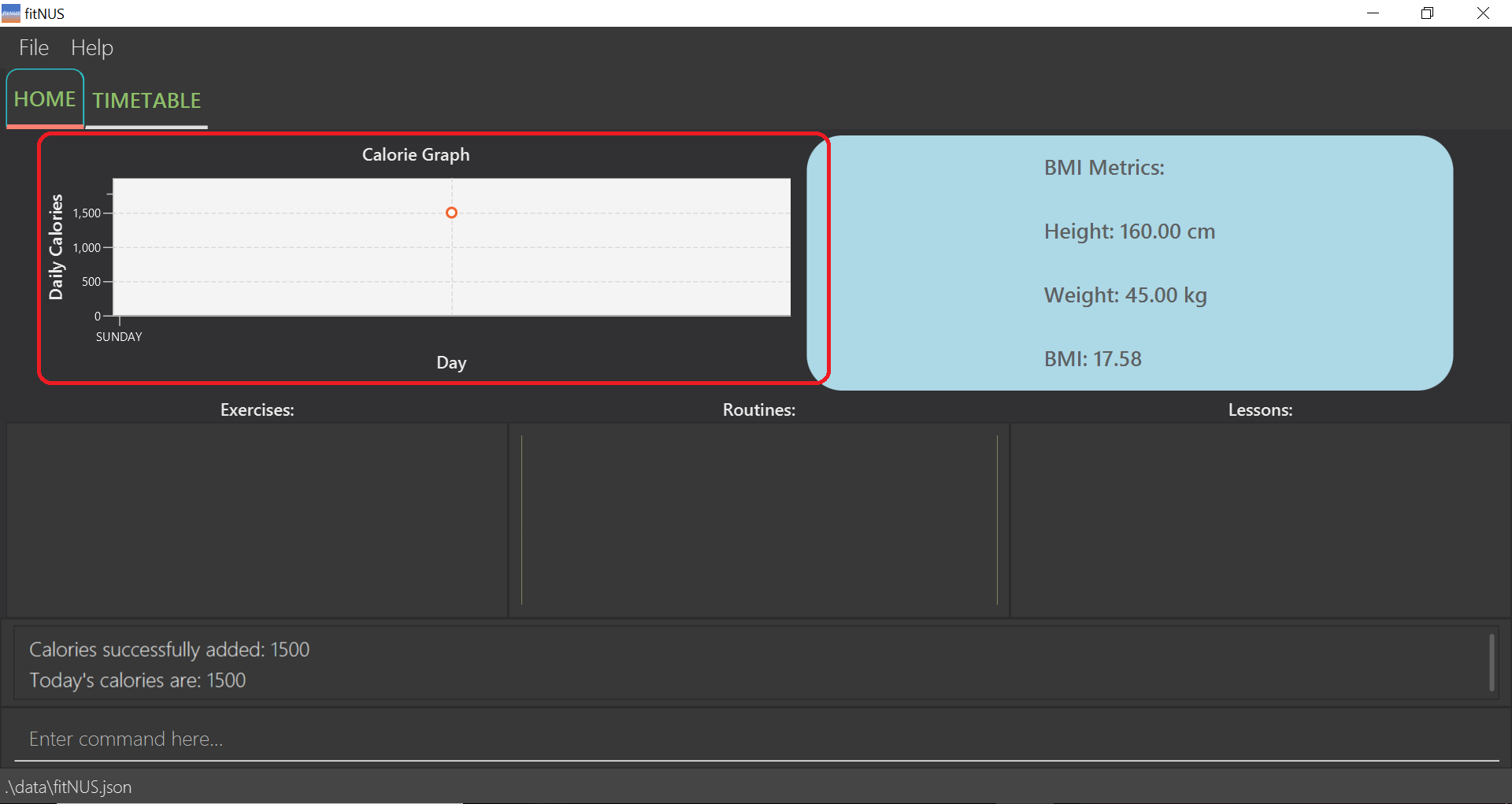Click the result display scrollbar
This screenshot has width=1512, height=804.
(1492, 662)
